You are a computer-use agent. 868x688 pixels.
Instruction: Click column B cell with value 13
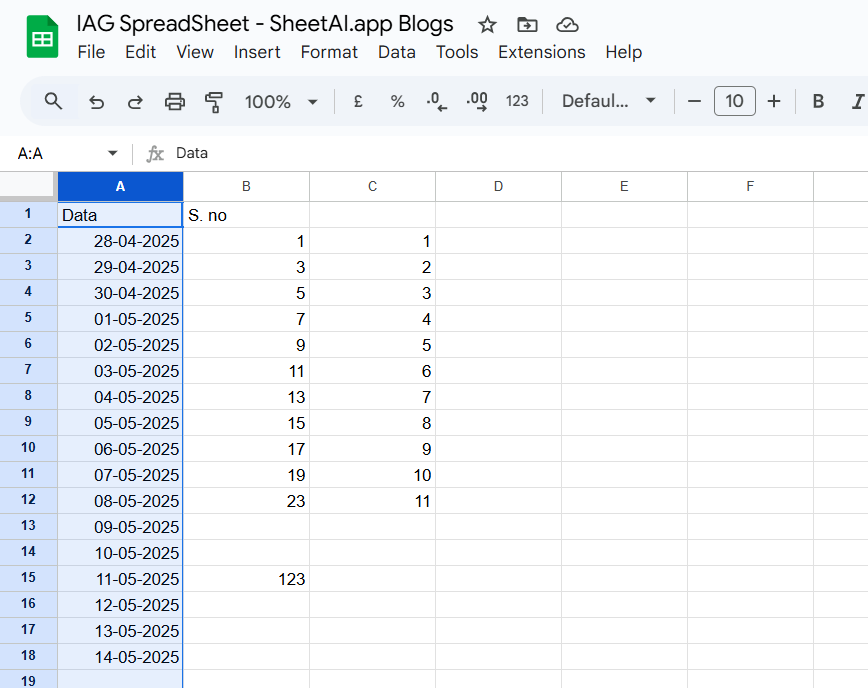coord(246,397)
